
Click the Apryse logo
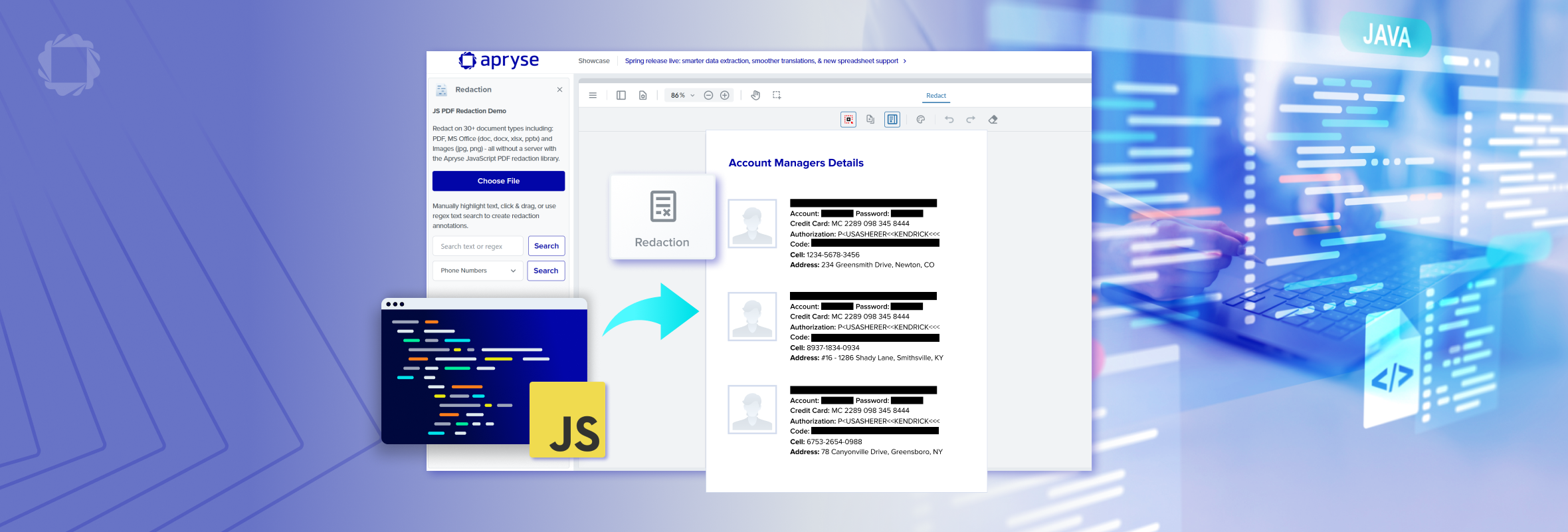click(499, 61)
